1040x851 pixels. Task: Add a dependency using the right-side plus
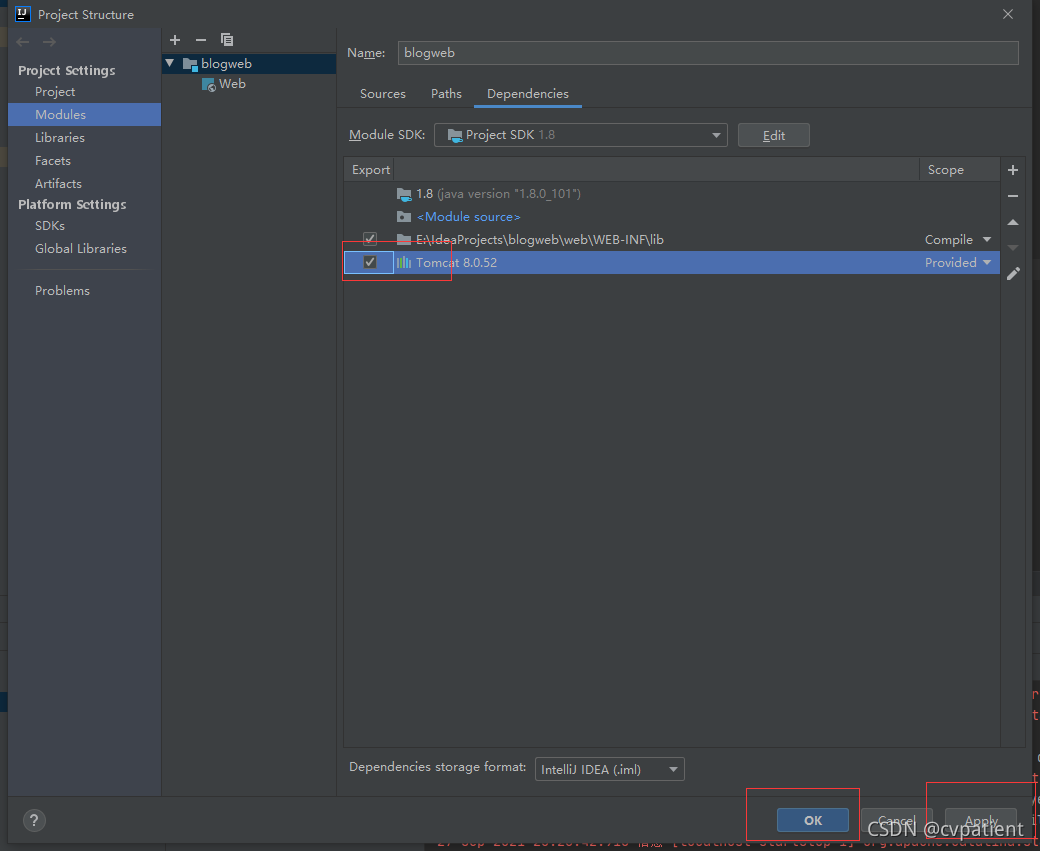1013,170
